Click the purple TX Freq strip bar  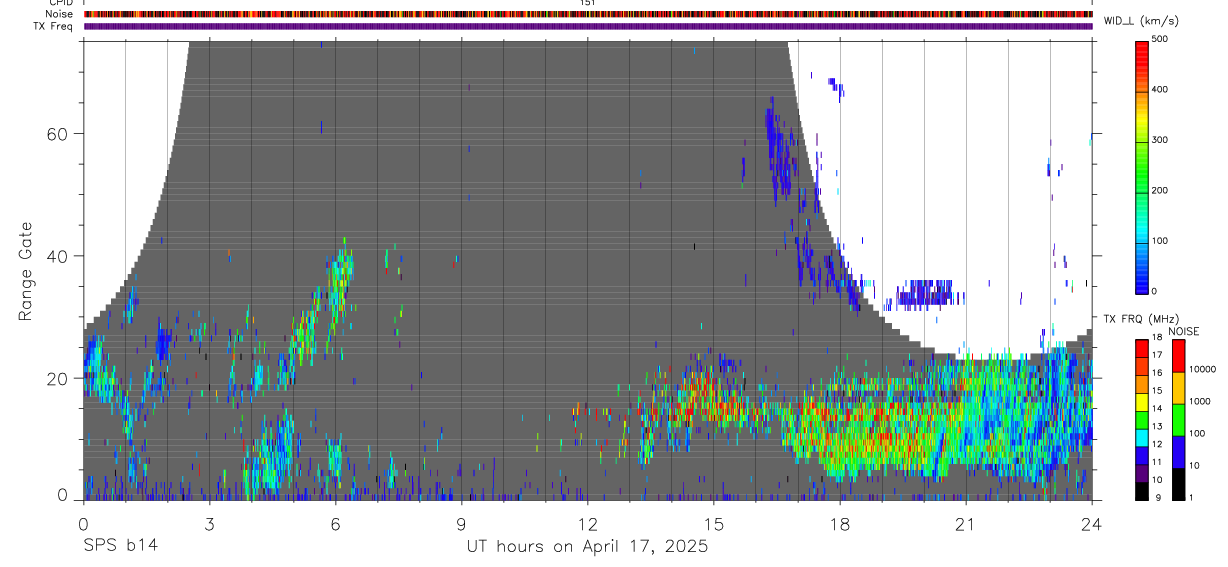588,26
